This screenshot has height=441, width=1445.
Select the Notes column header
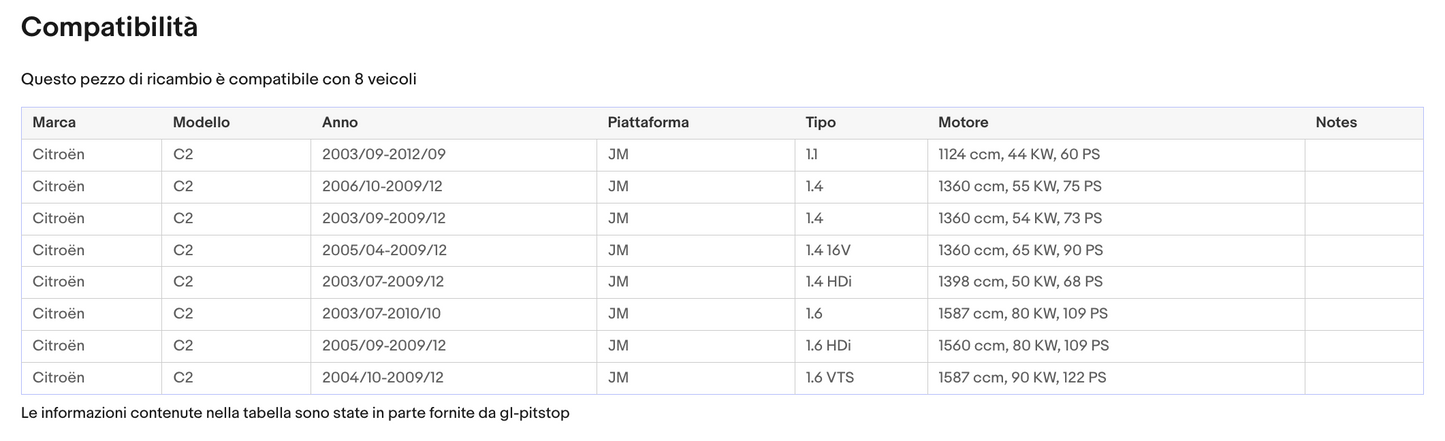click(1336, 122)
